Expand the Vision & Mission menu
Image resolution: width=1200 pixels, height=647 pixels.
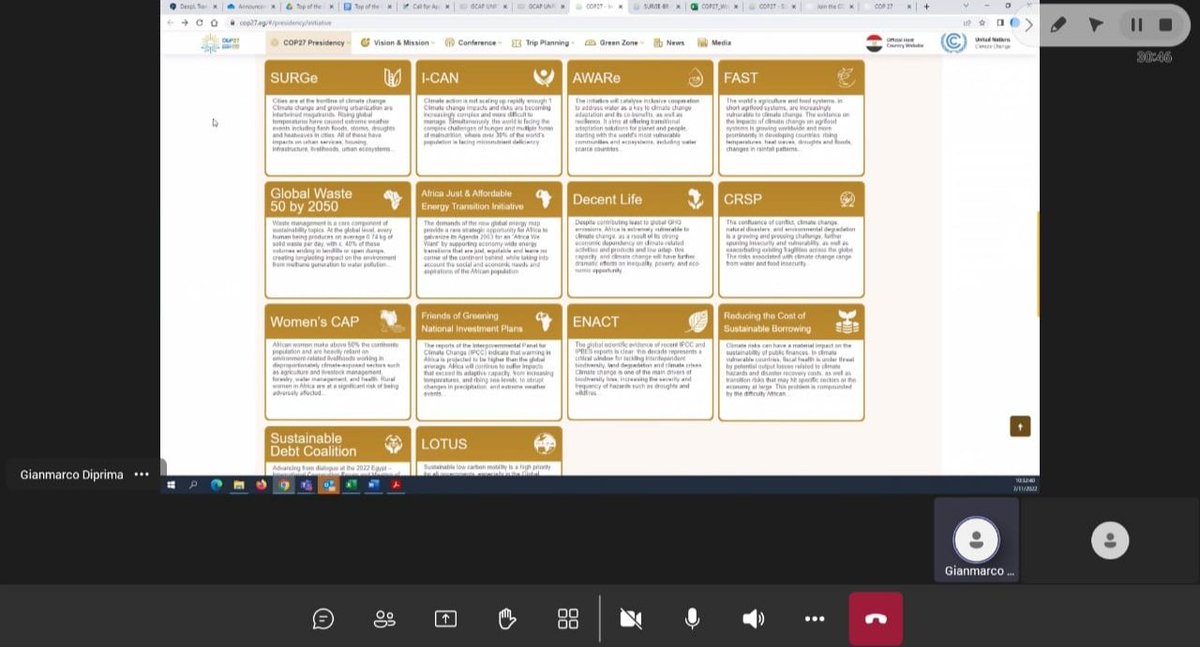click(x=398, y=43)
